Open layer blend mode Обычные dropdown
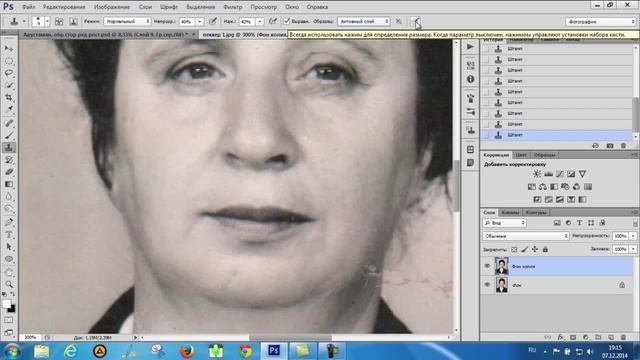Image resolution: width=640 pixels, height=360 pixels. click(x=526, y=236)
